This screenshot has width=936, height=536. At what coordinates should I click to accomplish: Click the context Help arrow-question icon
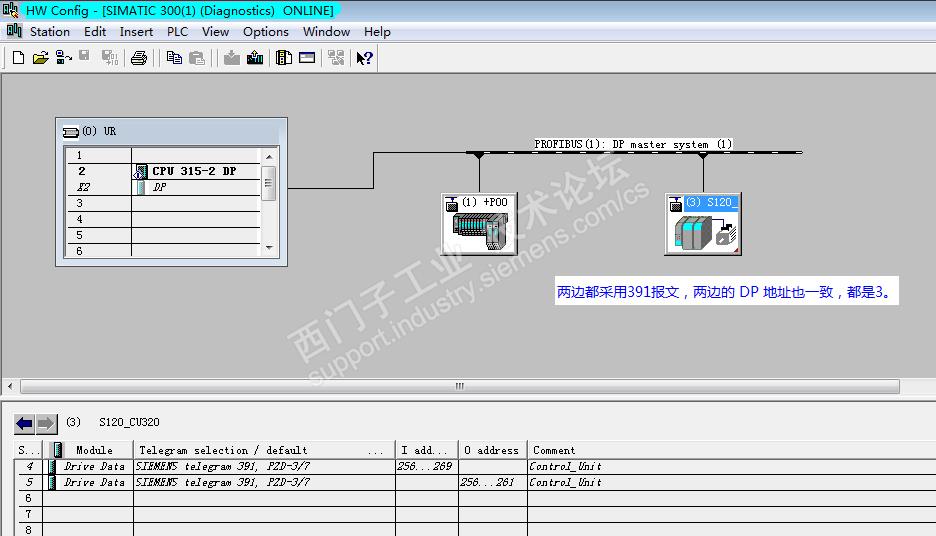click(x=364, y=58)
